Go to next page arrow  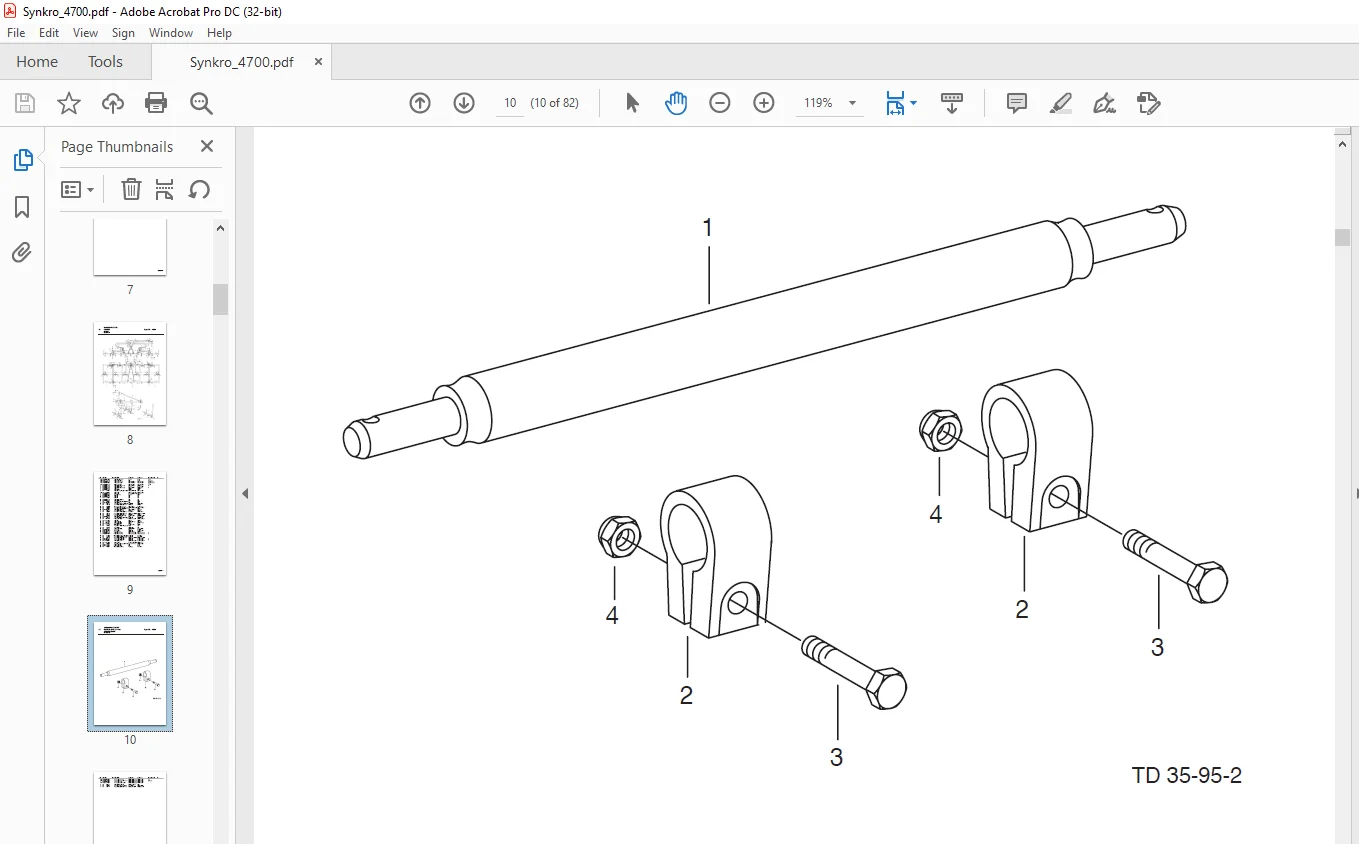tap(464, 103)
